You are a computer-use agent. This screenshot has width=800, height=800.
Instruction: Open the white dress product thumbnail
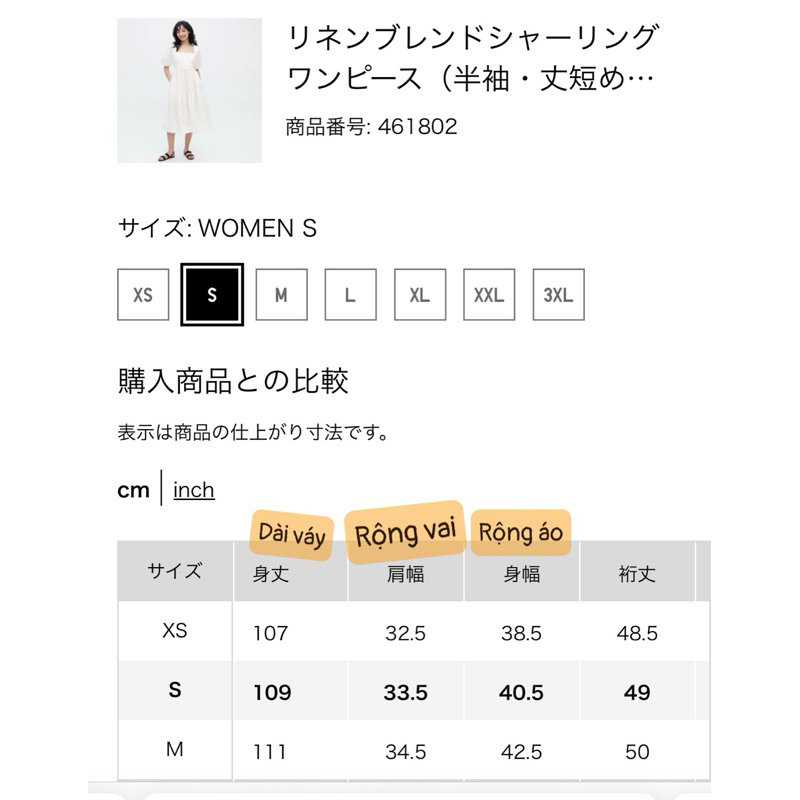click(189, 91)
